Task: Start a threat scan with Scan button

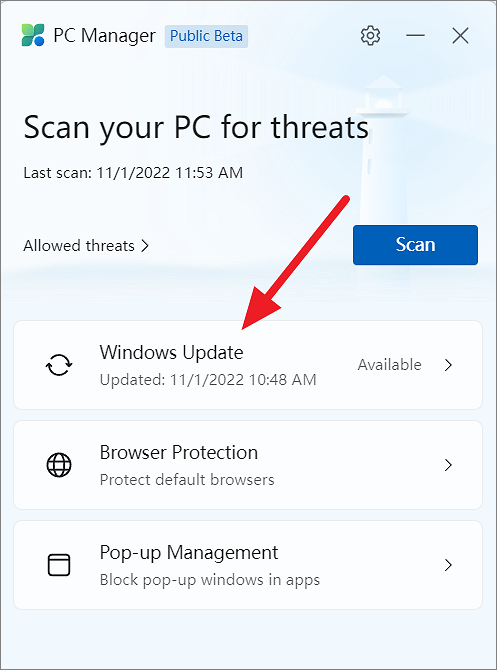Action: tap(415, 245)
